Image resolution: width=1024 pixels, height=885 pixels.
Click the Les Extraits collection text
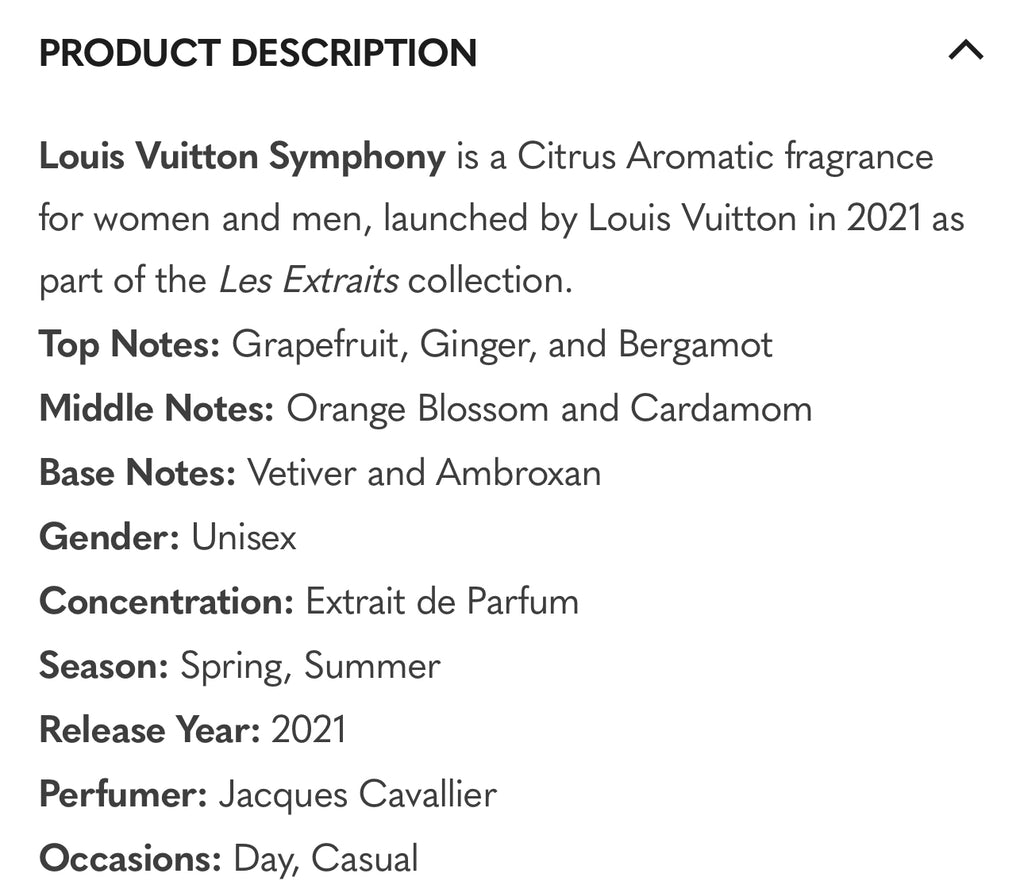coord(307,280)
